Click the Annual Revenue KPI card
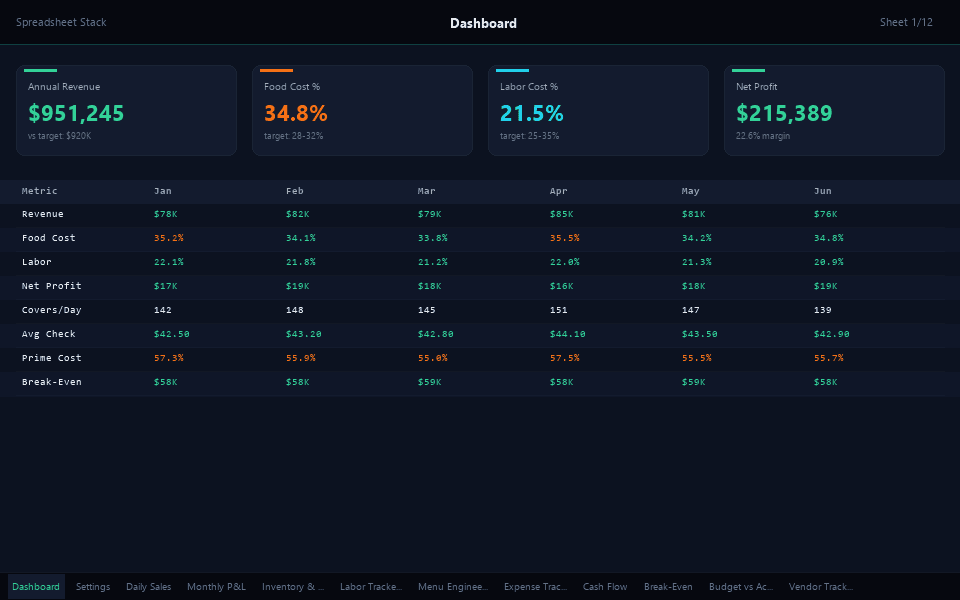This screenshot has width=960, height=600. pos(126,110)
